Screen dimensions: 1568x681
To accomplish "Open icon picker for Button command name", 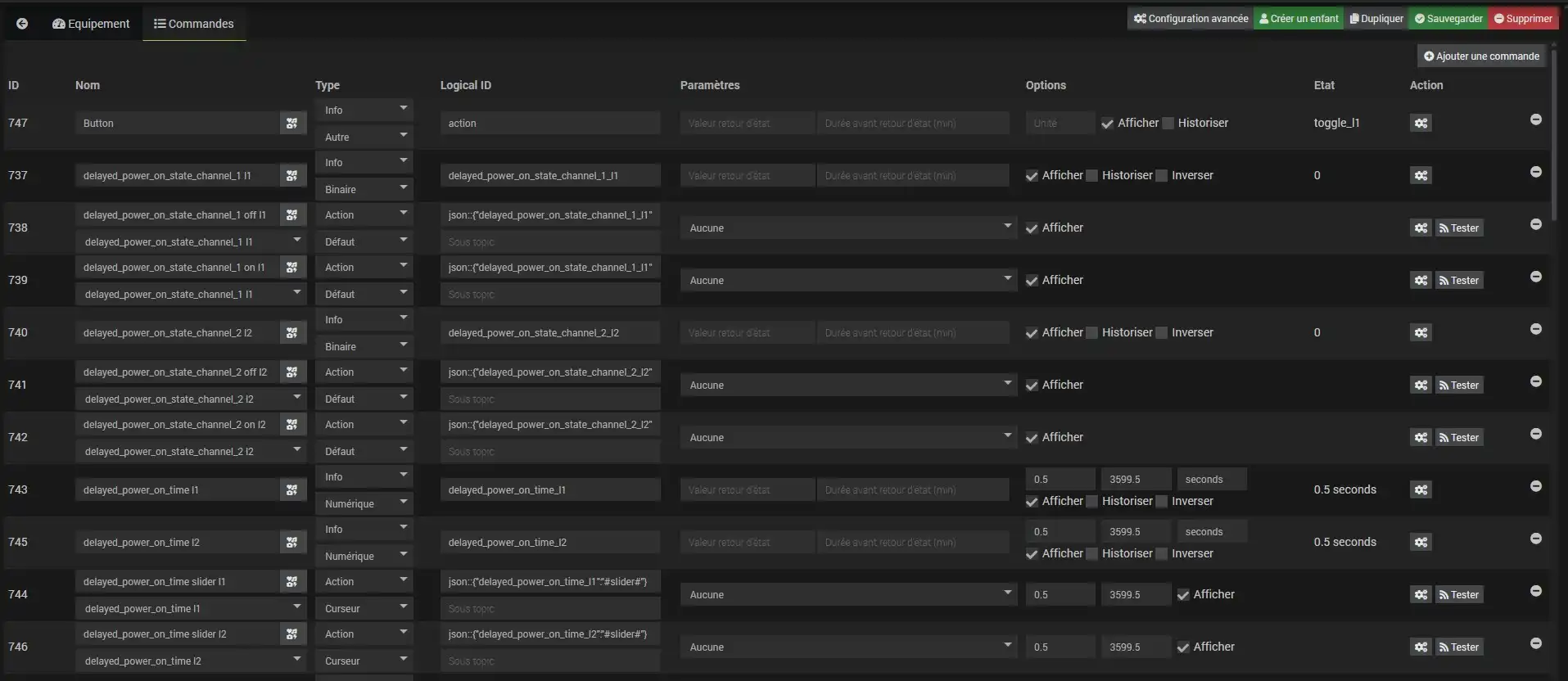I will (x=292, y=123).
